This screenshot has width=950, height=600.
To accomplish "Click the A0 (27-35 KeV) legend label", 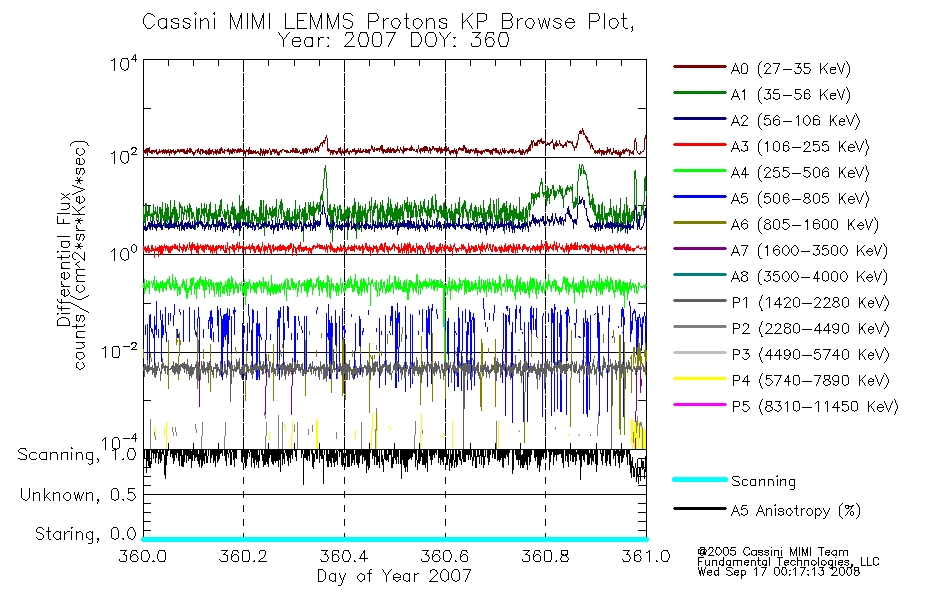I will pos(791,69).
